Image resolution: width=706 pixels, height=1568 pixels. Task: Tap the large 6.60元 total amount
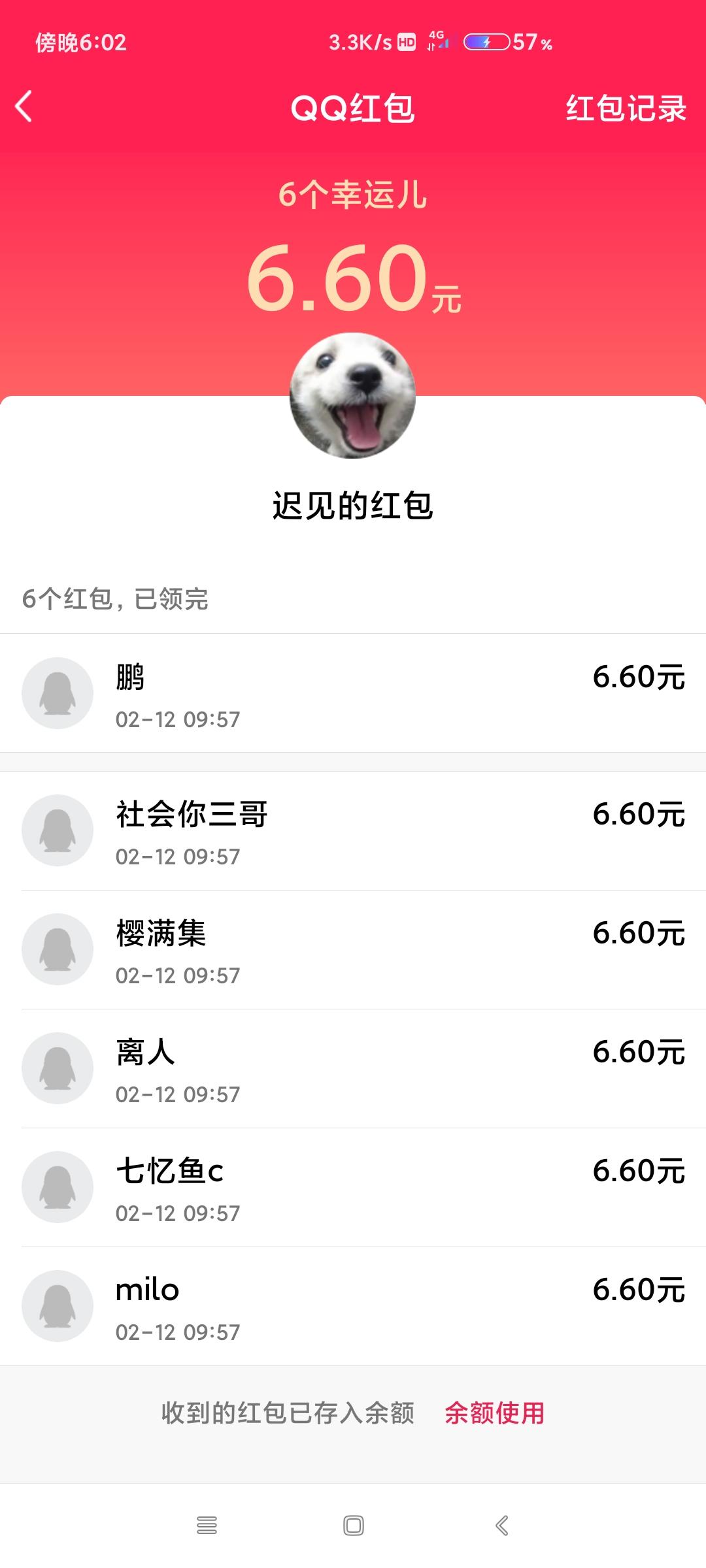[354, 278]
